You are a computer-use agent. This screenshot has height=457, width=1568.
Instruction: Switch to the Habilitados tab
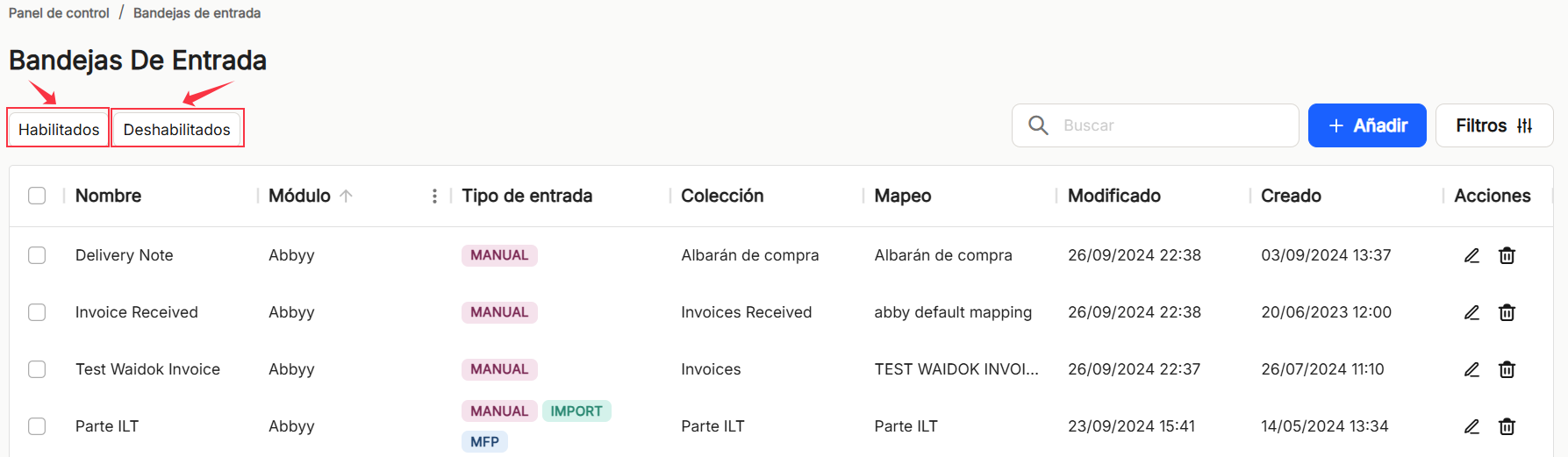click(59, 129)
